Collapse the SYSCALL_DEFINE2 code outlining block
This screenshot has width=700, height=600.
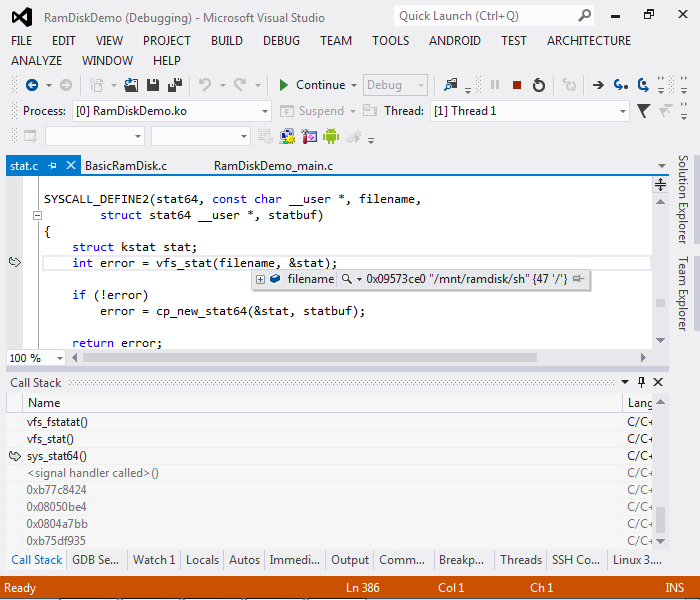[x=38, y=216]
